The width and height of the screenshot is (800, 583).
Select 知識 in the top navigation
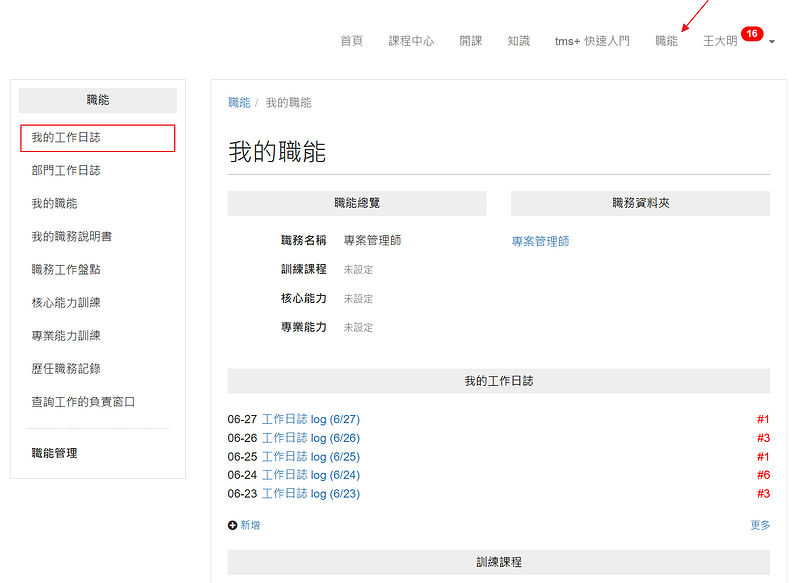(518, 41)
